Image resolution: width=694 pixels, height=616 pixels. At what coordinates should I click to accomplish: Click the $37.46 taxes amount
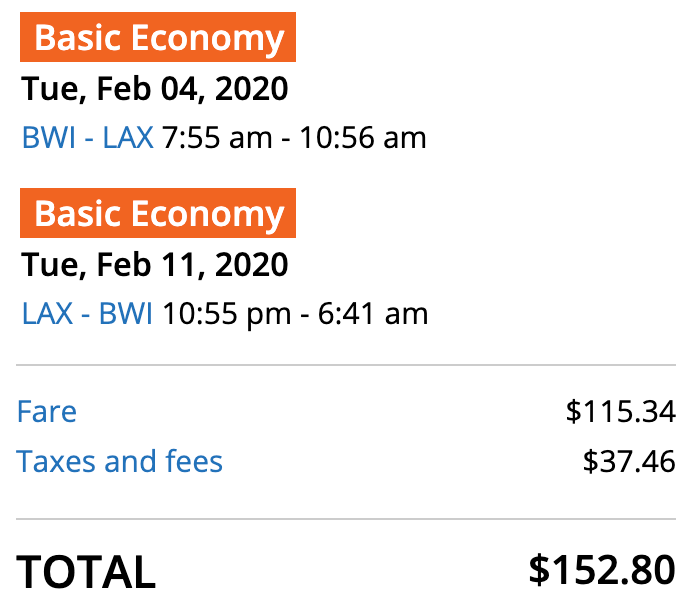(629, 461)
